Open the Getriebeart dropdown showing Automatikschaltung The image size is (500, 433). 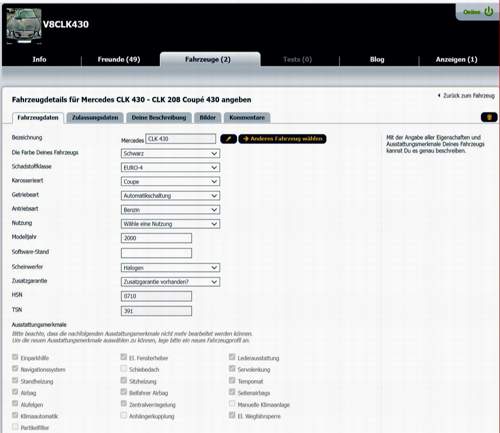coord(170,196)
